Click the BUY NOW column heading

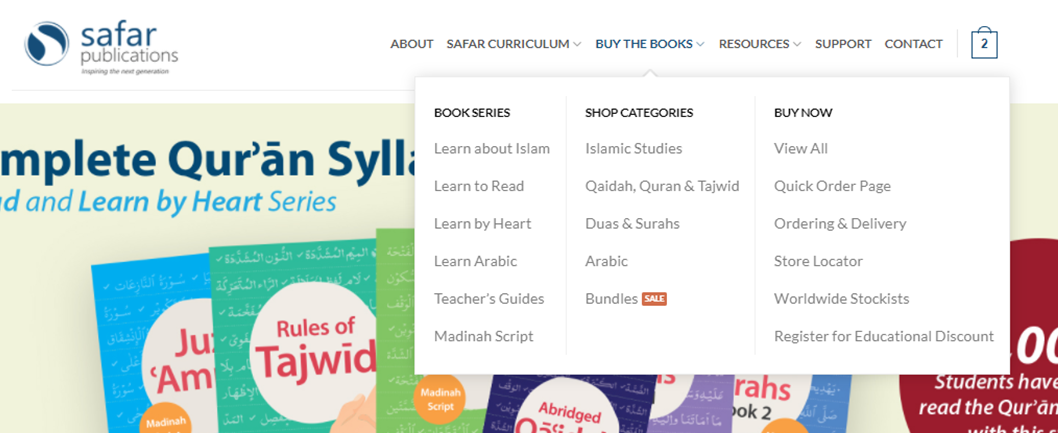tap(803, 113)
